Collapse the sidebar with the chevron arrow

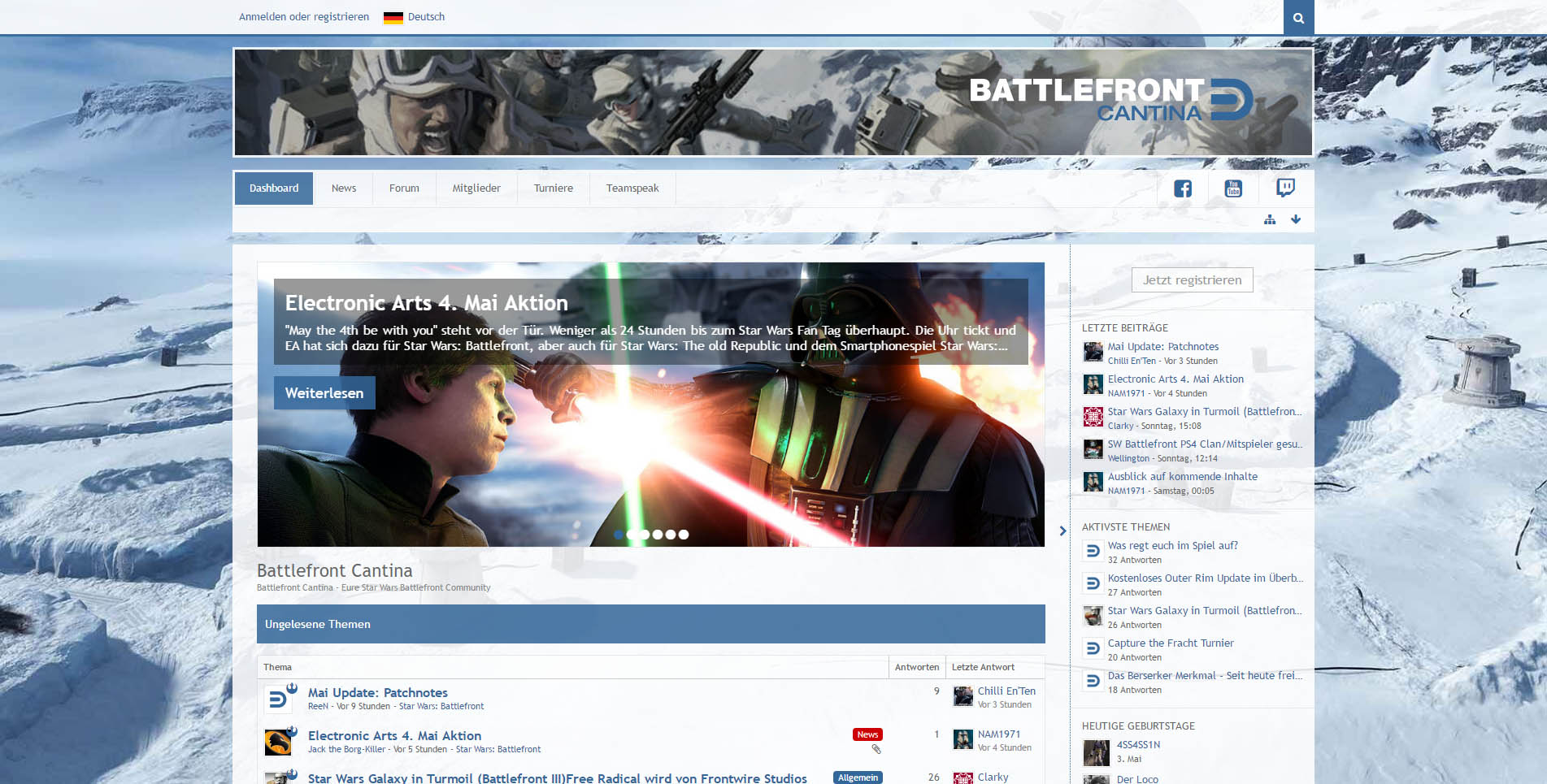point(1062,531)
